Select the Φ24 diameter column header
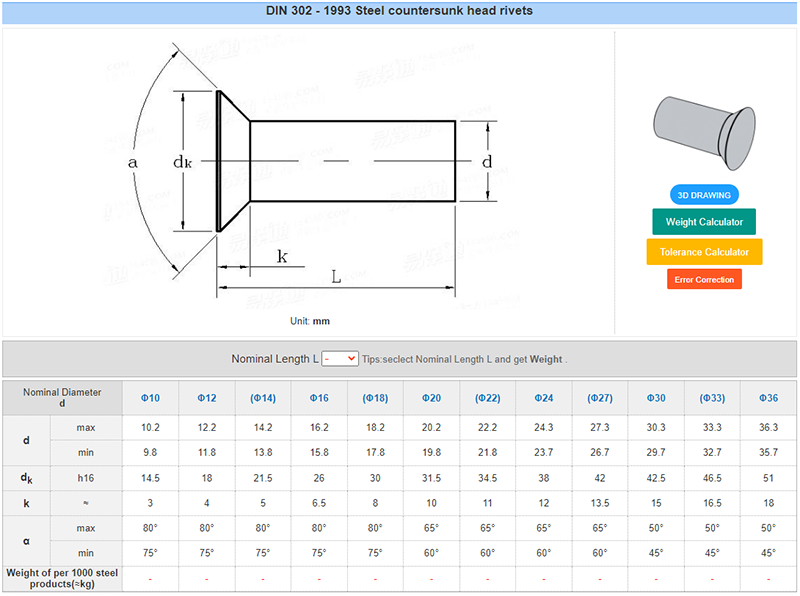 click(x=543, y=398)
